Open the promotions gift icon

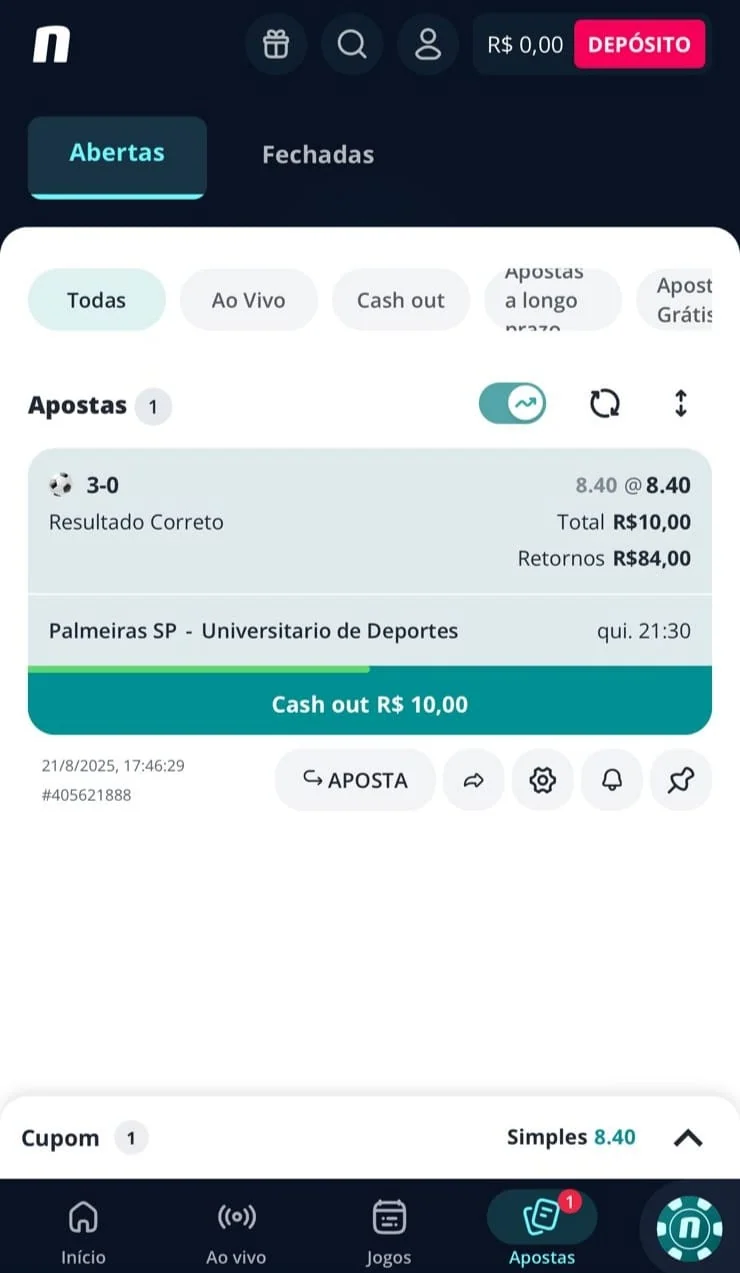(276, 44)
